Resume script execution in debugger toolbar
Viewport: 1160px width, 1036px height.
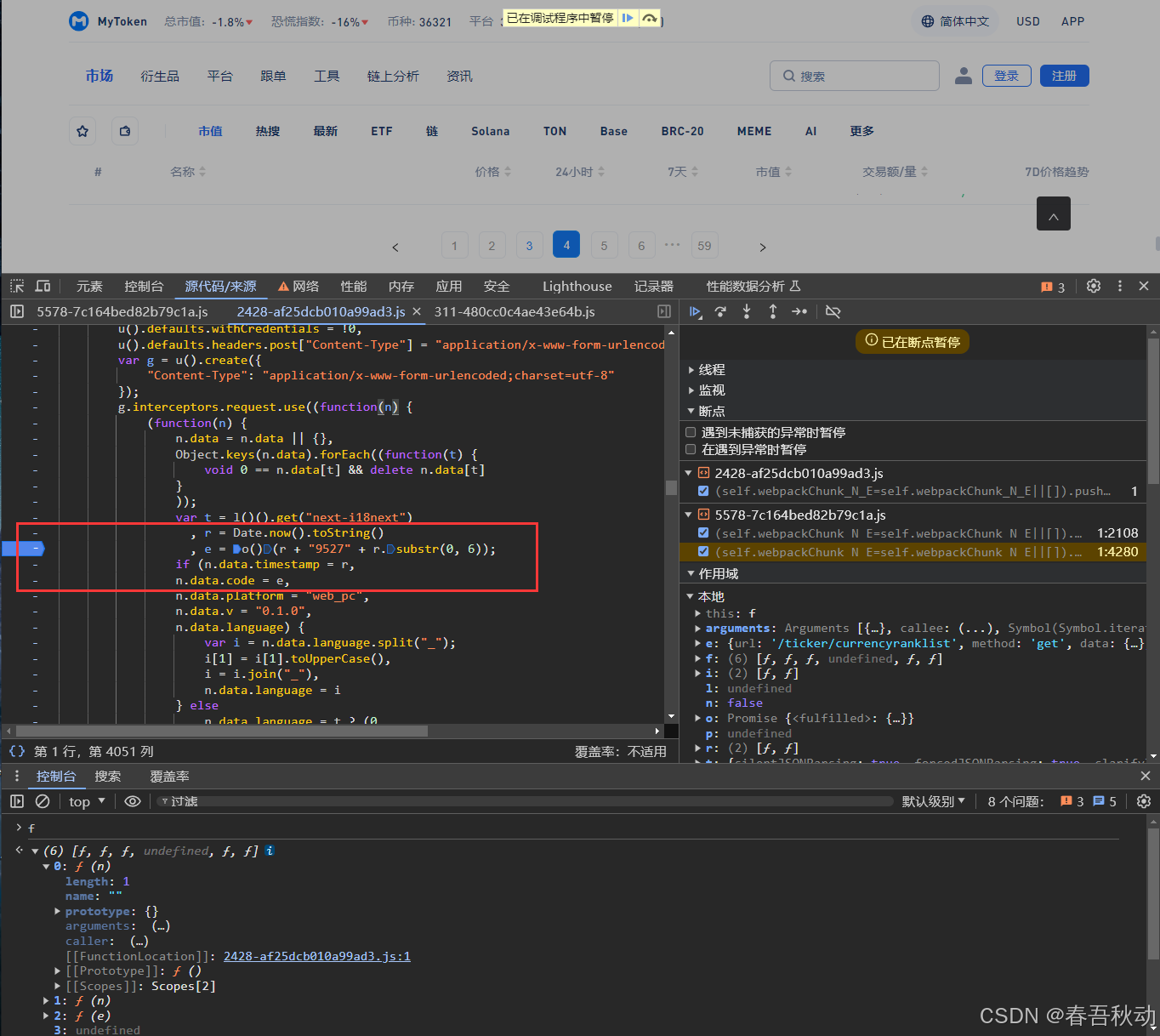point(695,312)
